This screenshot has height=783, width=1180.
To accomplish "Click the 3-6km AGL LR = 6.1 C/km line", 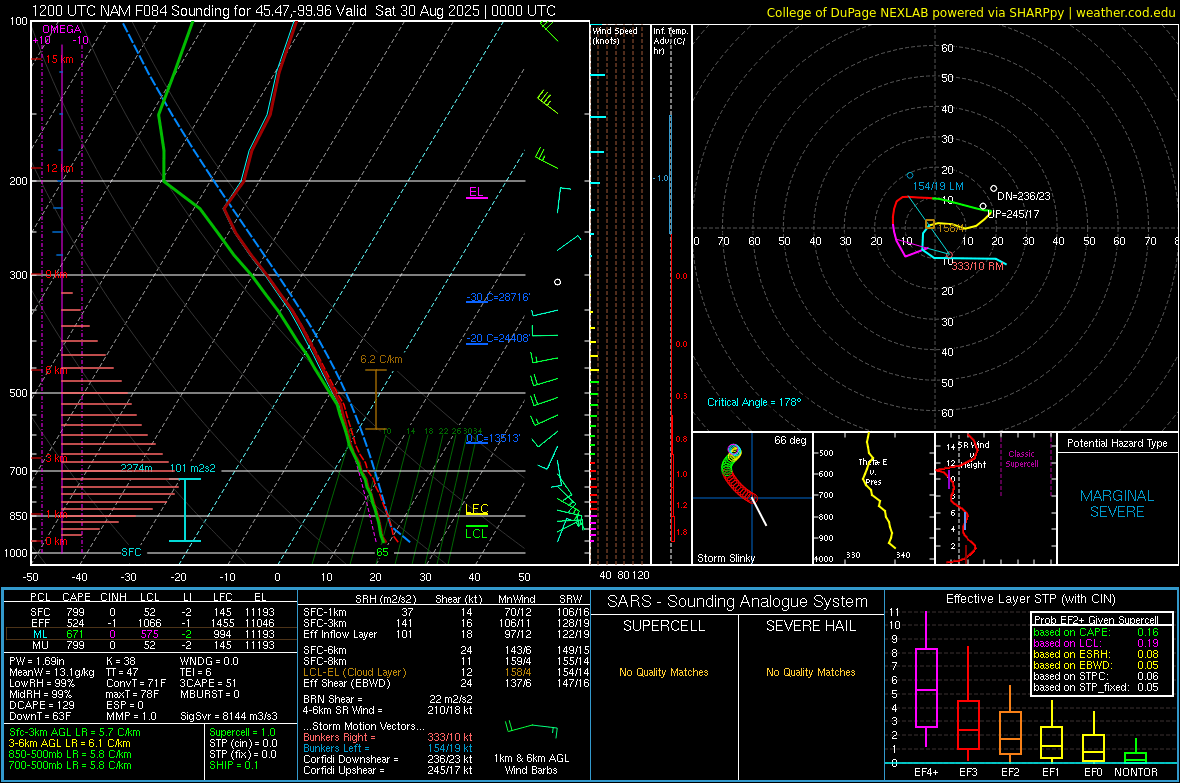I will click(x=69, y=743).
